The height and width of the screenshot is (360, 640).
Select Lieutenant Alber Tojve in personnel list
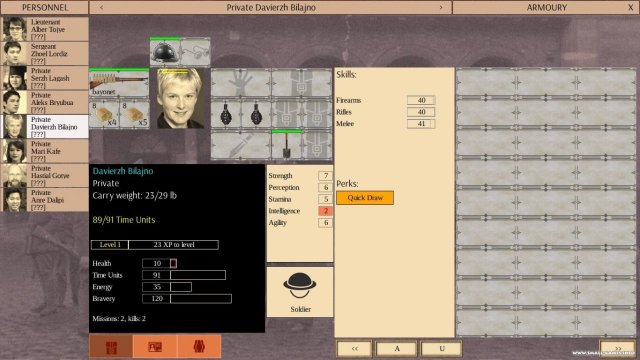click(x=44, y=29)
